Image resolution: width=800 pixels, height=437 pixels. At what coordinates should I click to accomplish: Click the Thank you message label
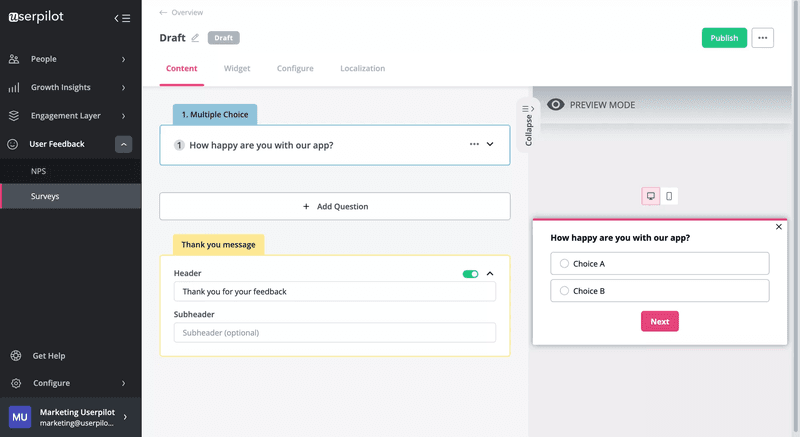pos(218,245)
